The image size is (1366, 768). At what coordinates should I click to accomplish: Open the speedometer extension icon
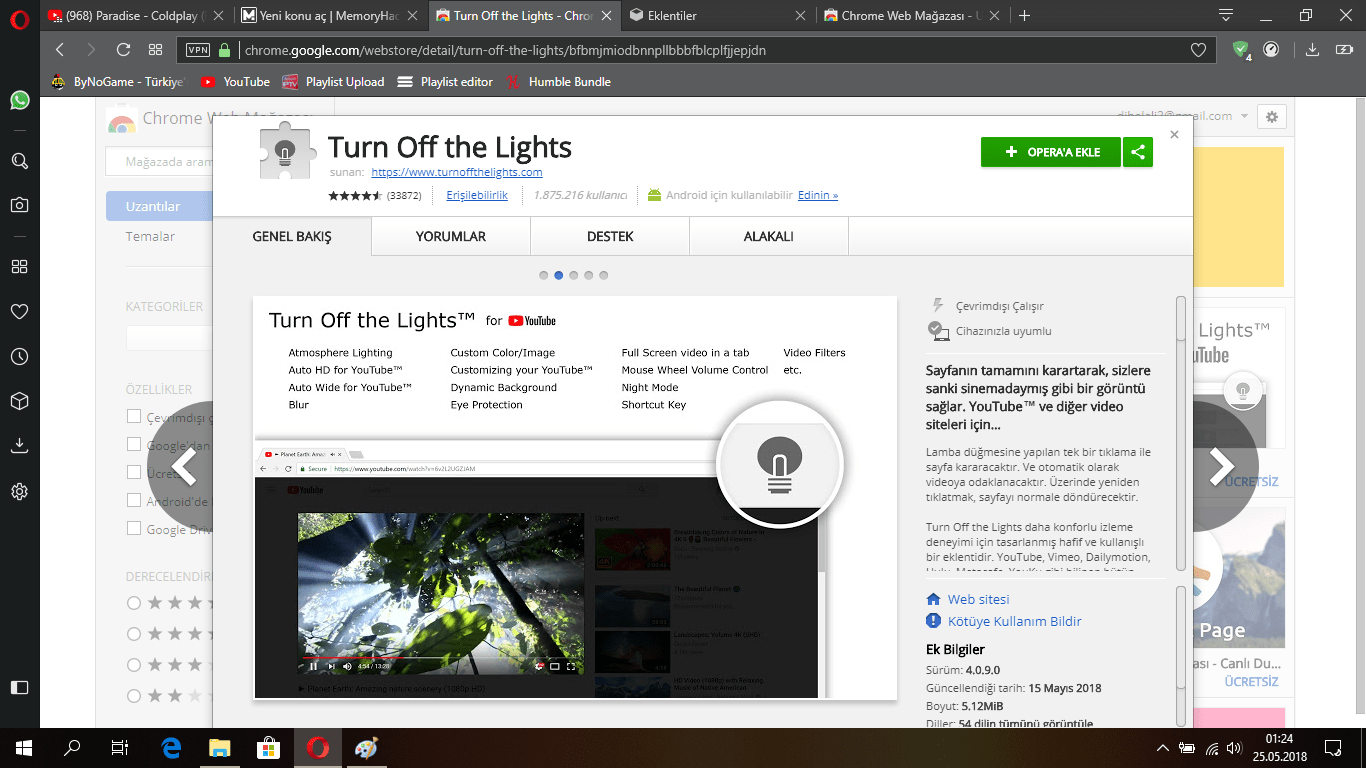[1271, 49]
